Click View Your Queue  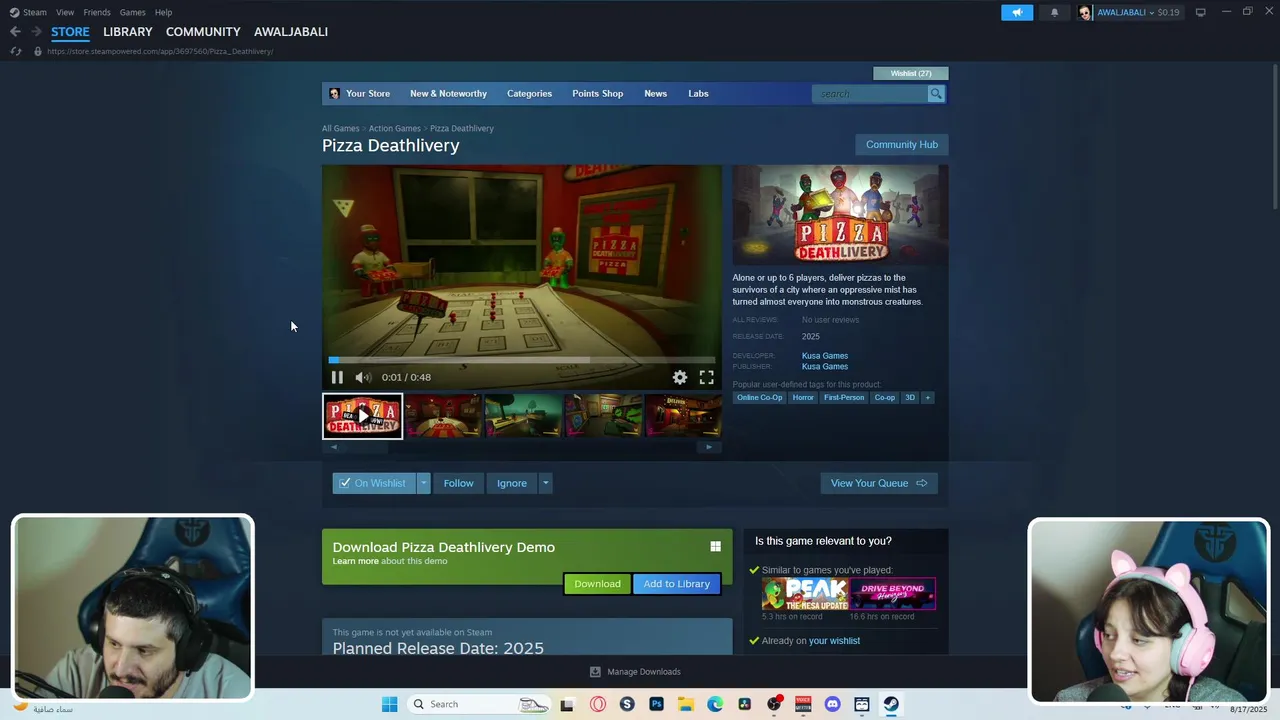(879, 483)
